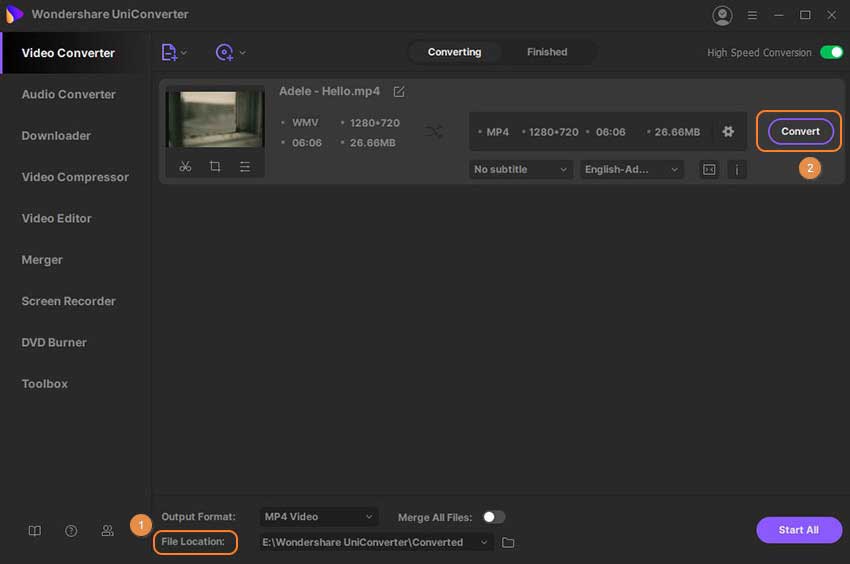850x564 pixels.
Task: Open Toolbox in the sidebar
Action: [x=44, y=383]
